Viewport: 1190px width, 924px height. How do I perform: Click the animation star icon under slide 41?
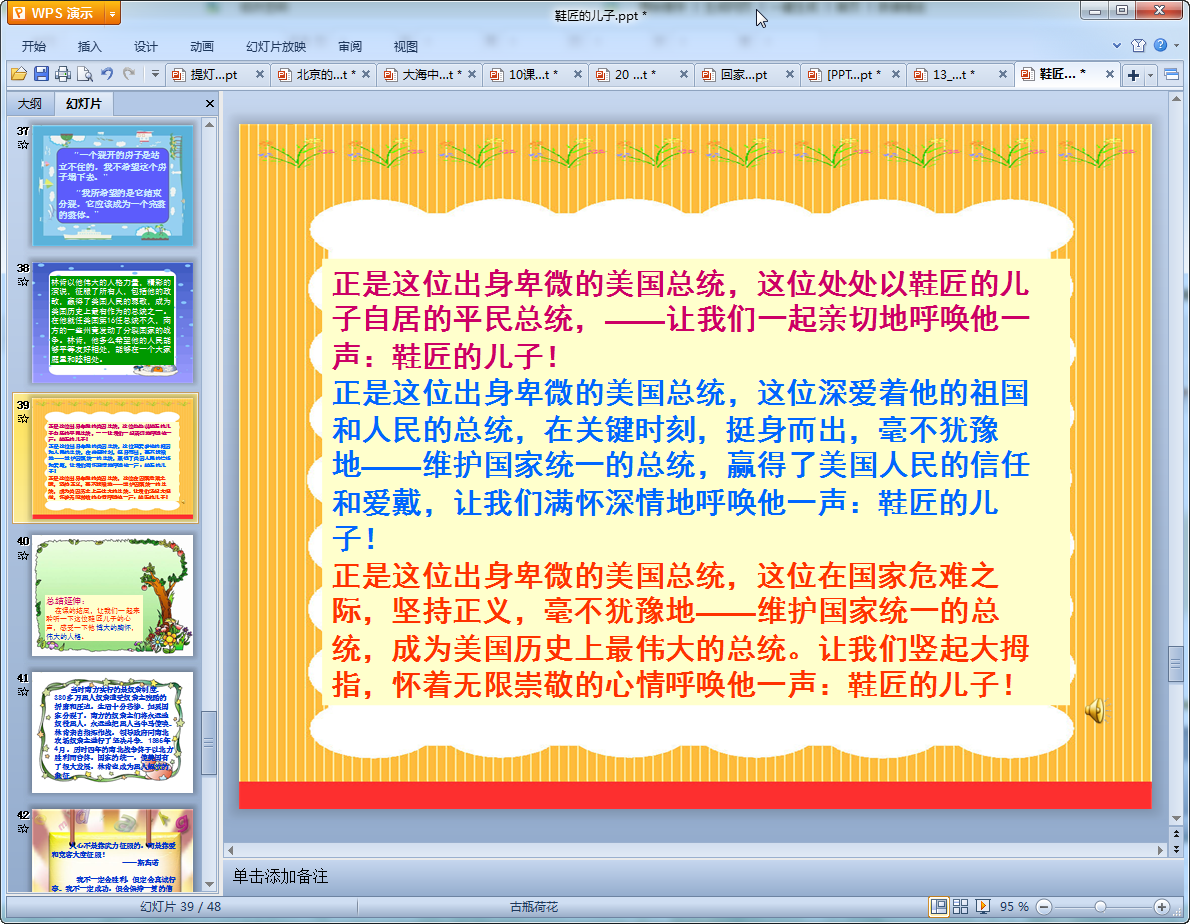pyautogui.click(x=23, y=692)
